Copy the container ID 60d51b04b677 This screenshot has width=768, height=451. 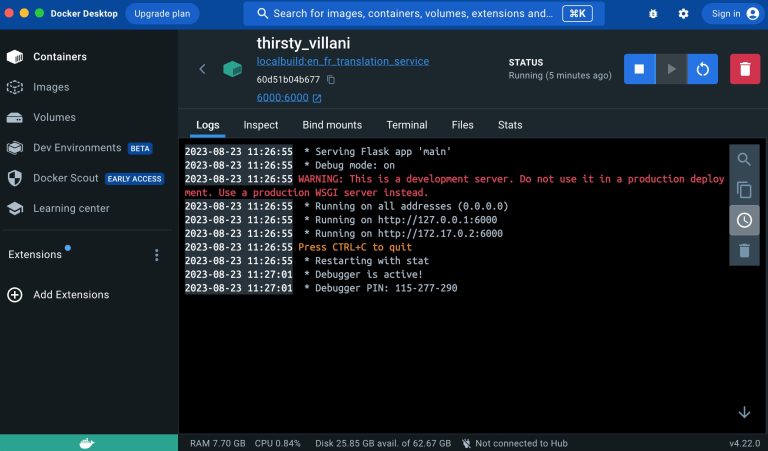point(331,79)
